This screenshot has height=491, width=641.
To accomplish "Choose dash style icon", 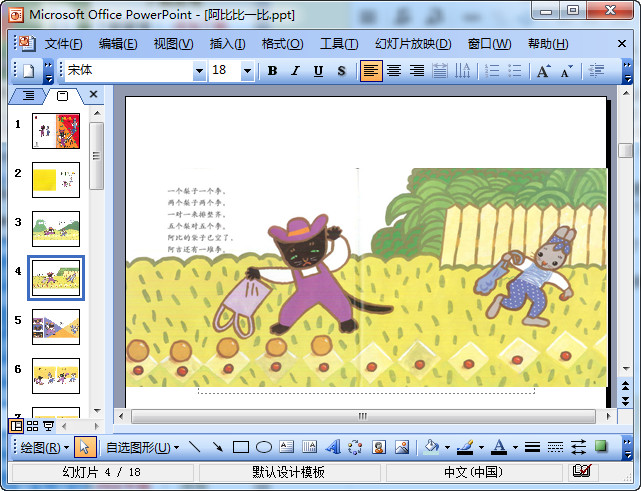I will coord(555,447).
